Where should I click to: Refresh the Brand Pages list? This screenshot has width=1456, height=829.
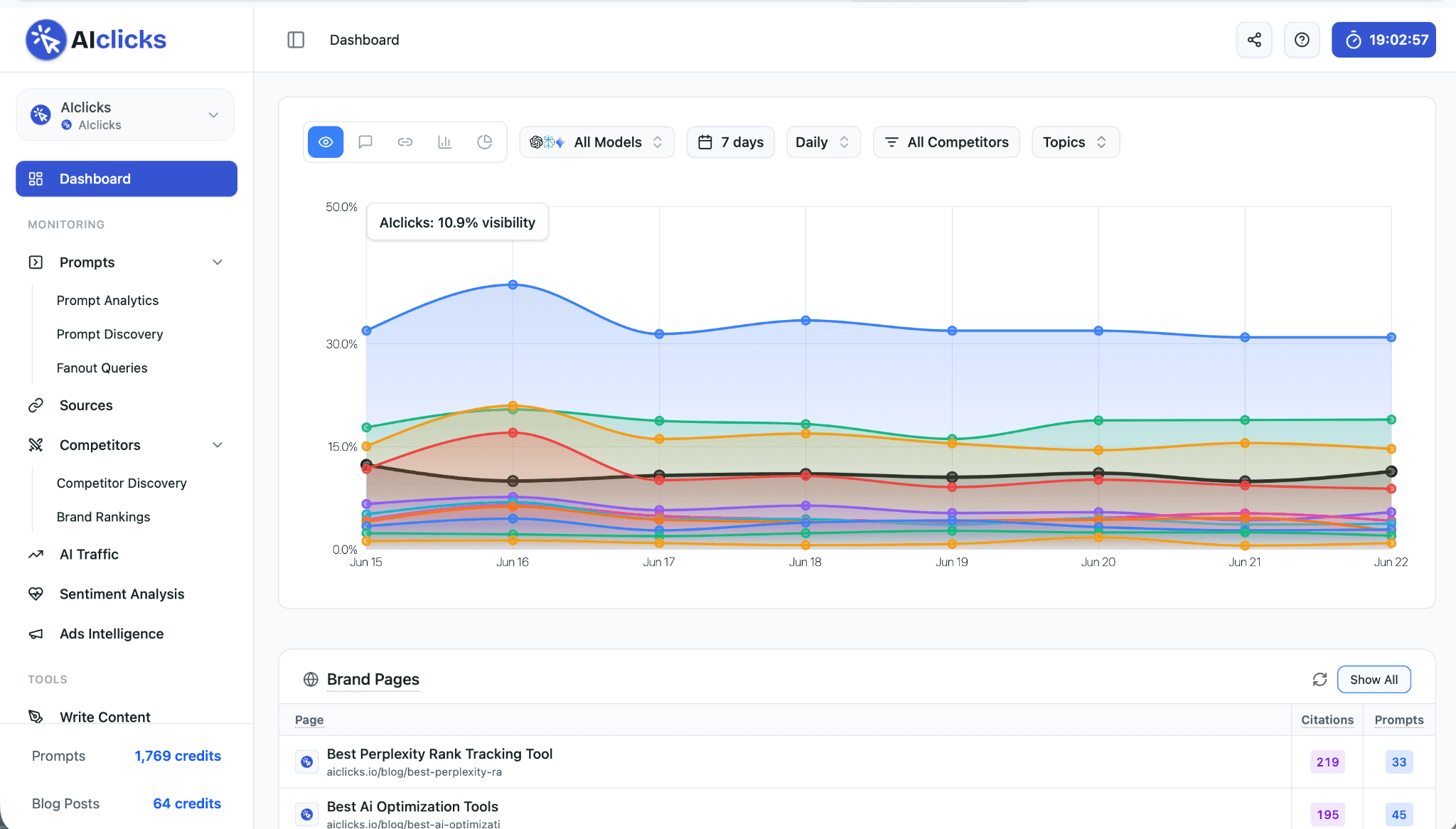click(x=1319, y=680)
